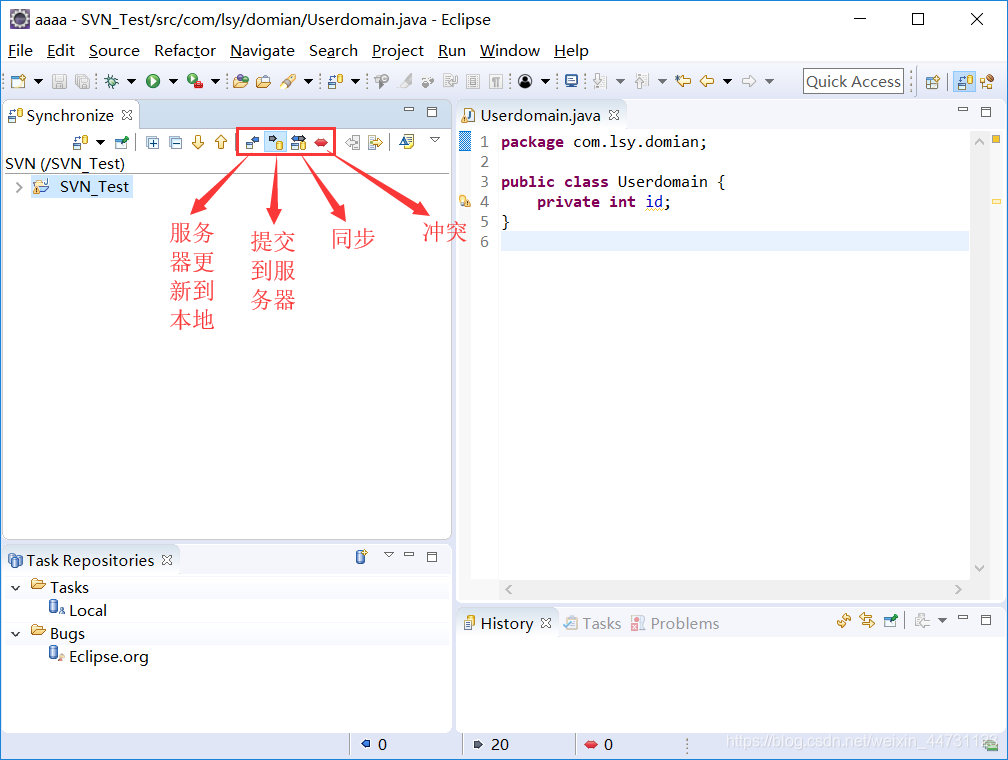Open the Synchronize view menu triangle
Image resolution: width=1008 pixels, height=760 pixels.
(435, 140)
